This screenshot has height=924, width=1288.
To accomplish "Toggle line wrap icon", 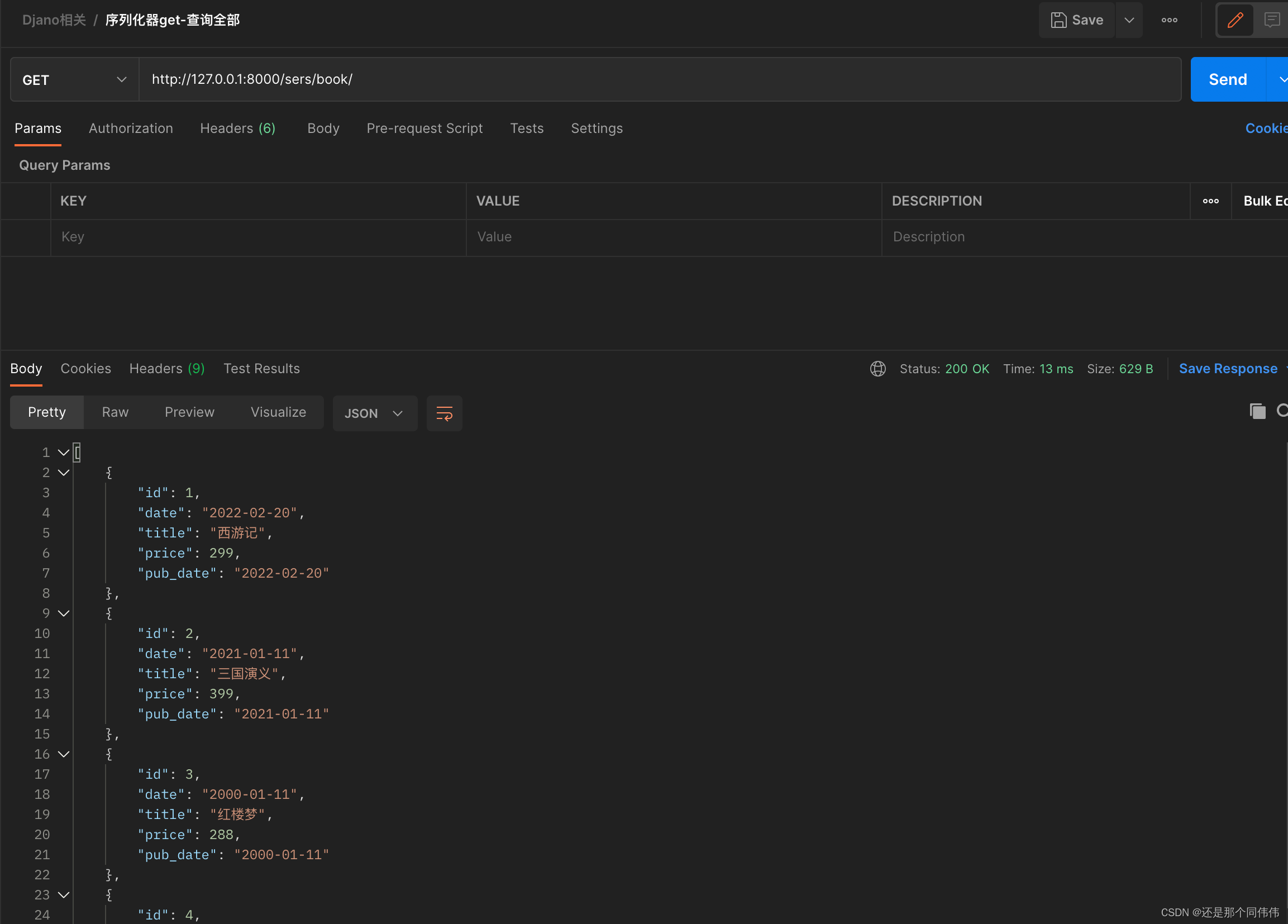I will click(x=444, y=413).
